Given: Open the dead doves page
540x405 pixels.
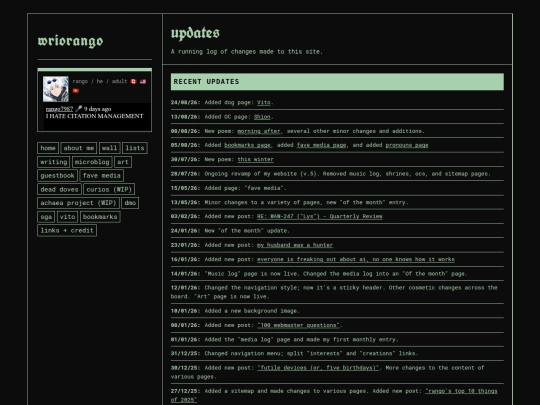Looking at the screenshot, I should (x=59, y=189).
